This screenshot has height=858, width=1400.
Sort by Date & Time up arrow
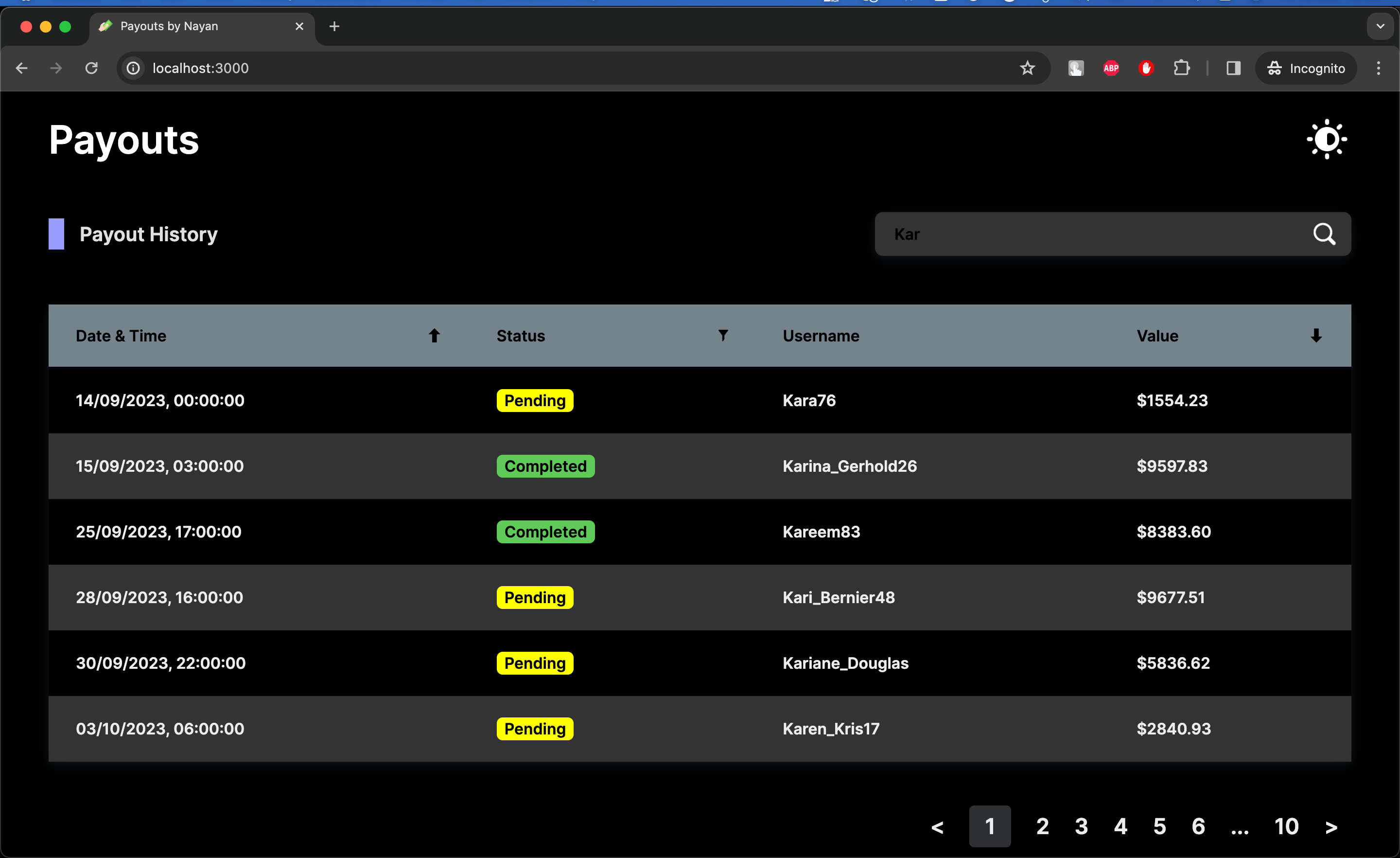coord(434,336)
